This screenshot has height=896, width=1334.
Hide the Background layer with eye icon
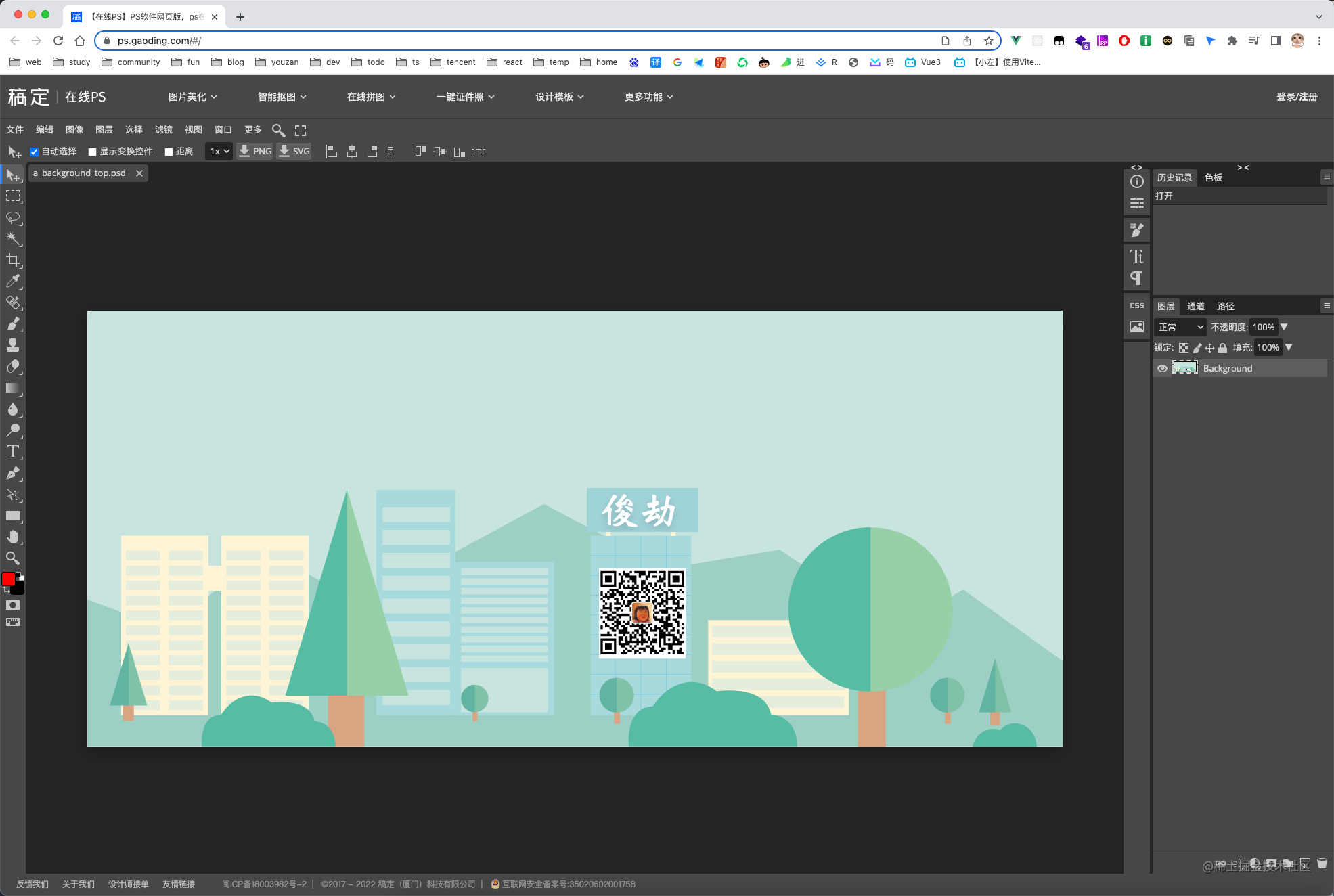tap(1162, 369)
